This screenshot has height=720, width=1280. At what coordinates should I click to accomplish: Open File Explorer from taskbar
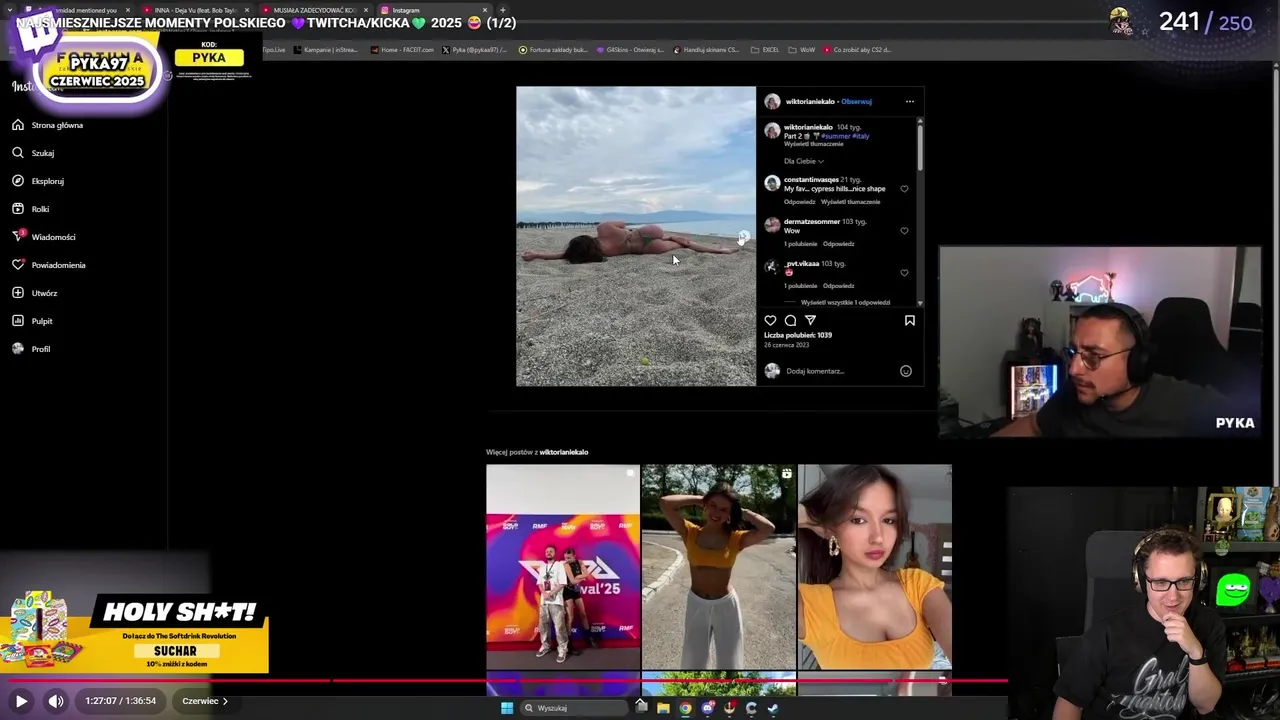coord(662,708)
